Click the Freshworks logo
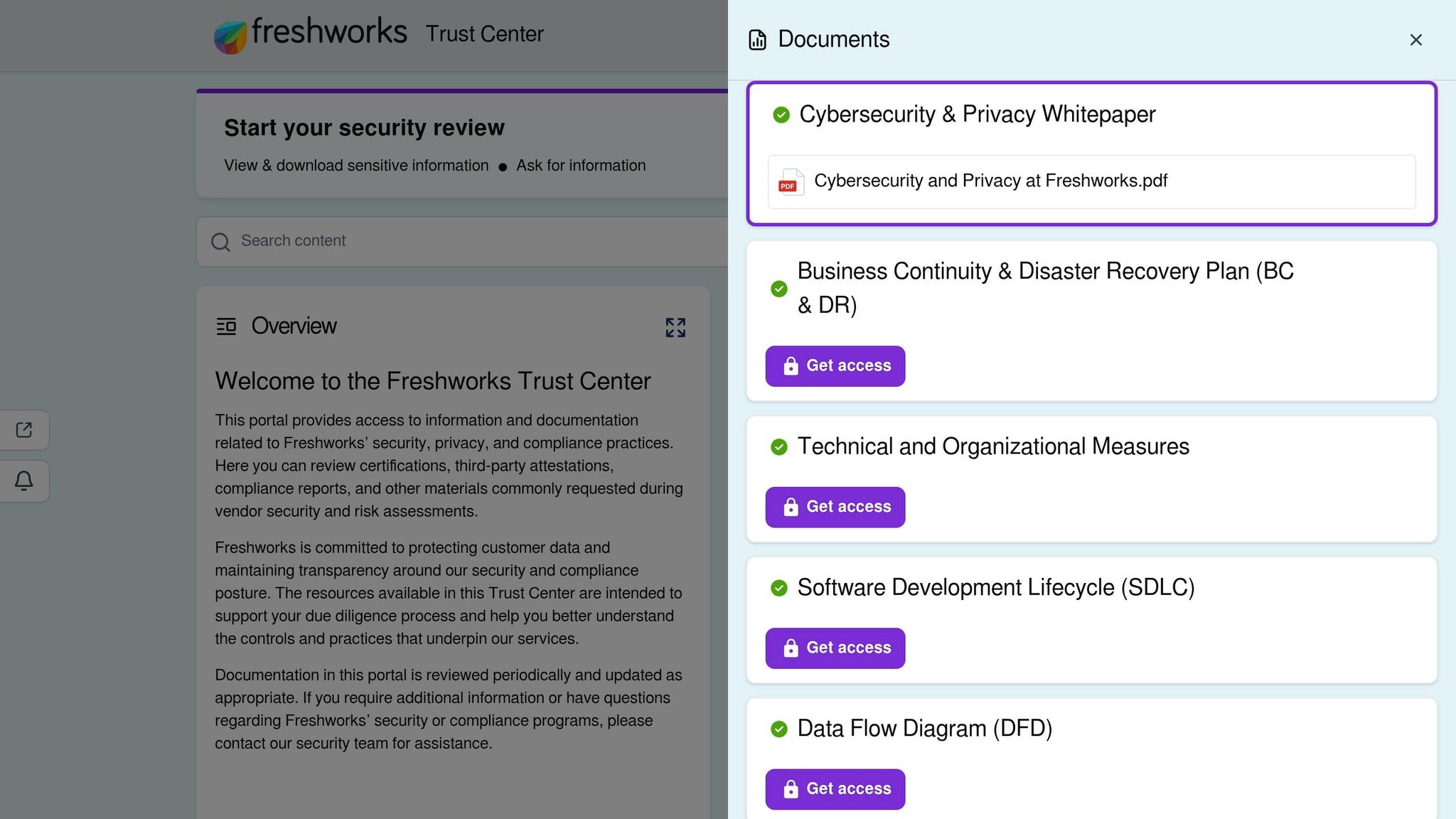Viewport: 1456px width, 819px height. point(230,34)
